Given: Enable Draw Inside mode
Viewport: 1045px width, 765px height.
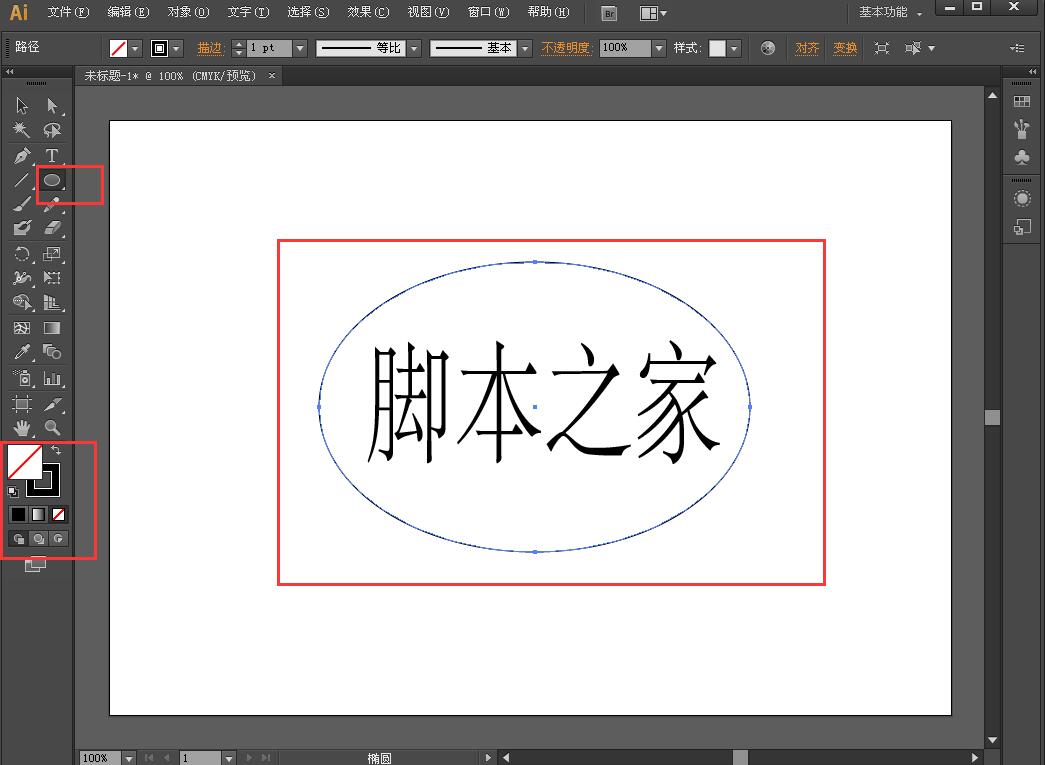Looking at the screenshot, I should (59, 538).
